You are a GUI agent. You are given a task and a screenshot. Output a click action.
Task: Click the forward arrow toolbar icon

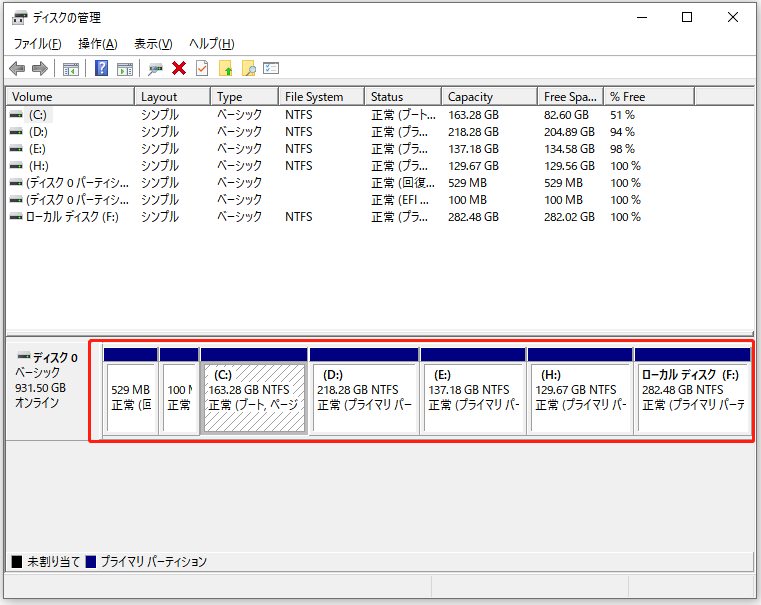[40, 68]
